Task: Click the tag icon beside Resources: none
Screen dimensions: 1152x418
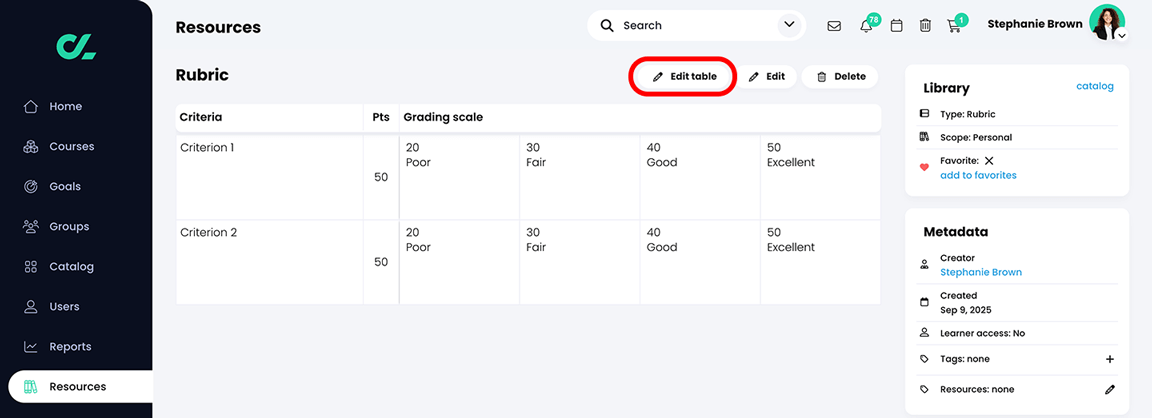Action: 924,389
